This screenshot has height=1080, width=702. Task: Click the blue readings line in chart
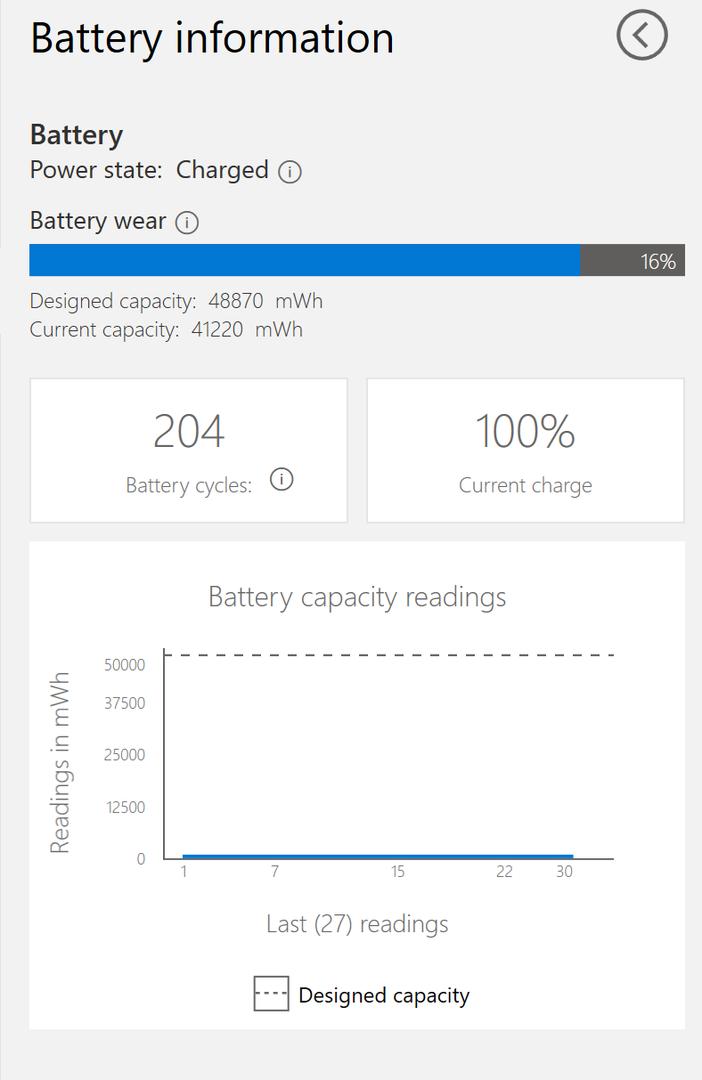pyautogui.click(x=378, y=856)
